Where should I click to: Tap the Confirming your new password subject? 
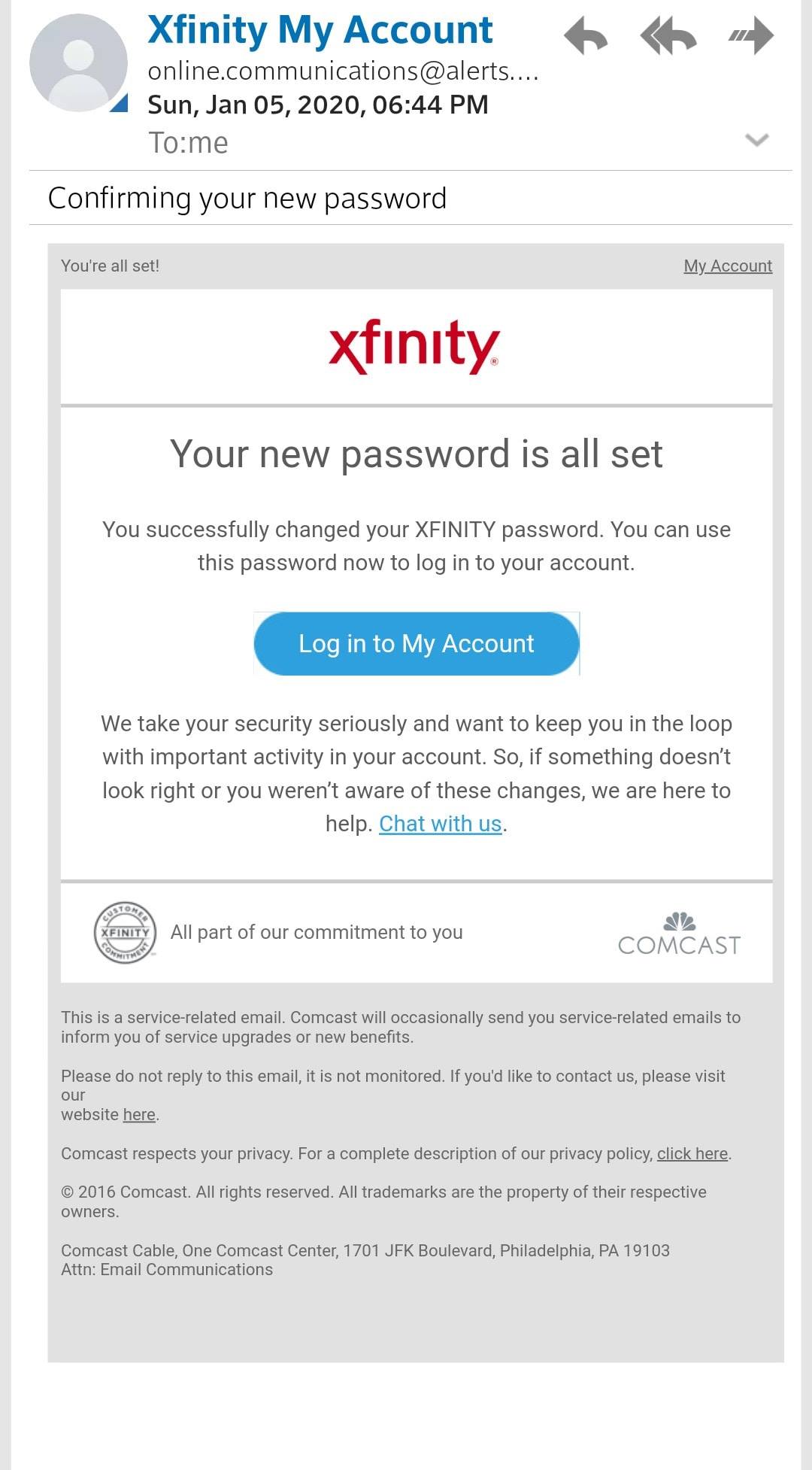pos(247,199)
